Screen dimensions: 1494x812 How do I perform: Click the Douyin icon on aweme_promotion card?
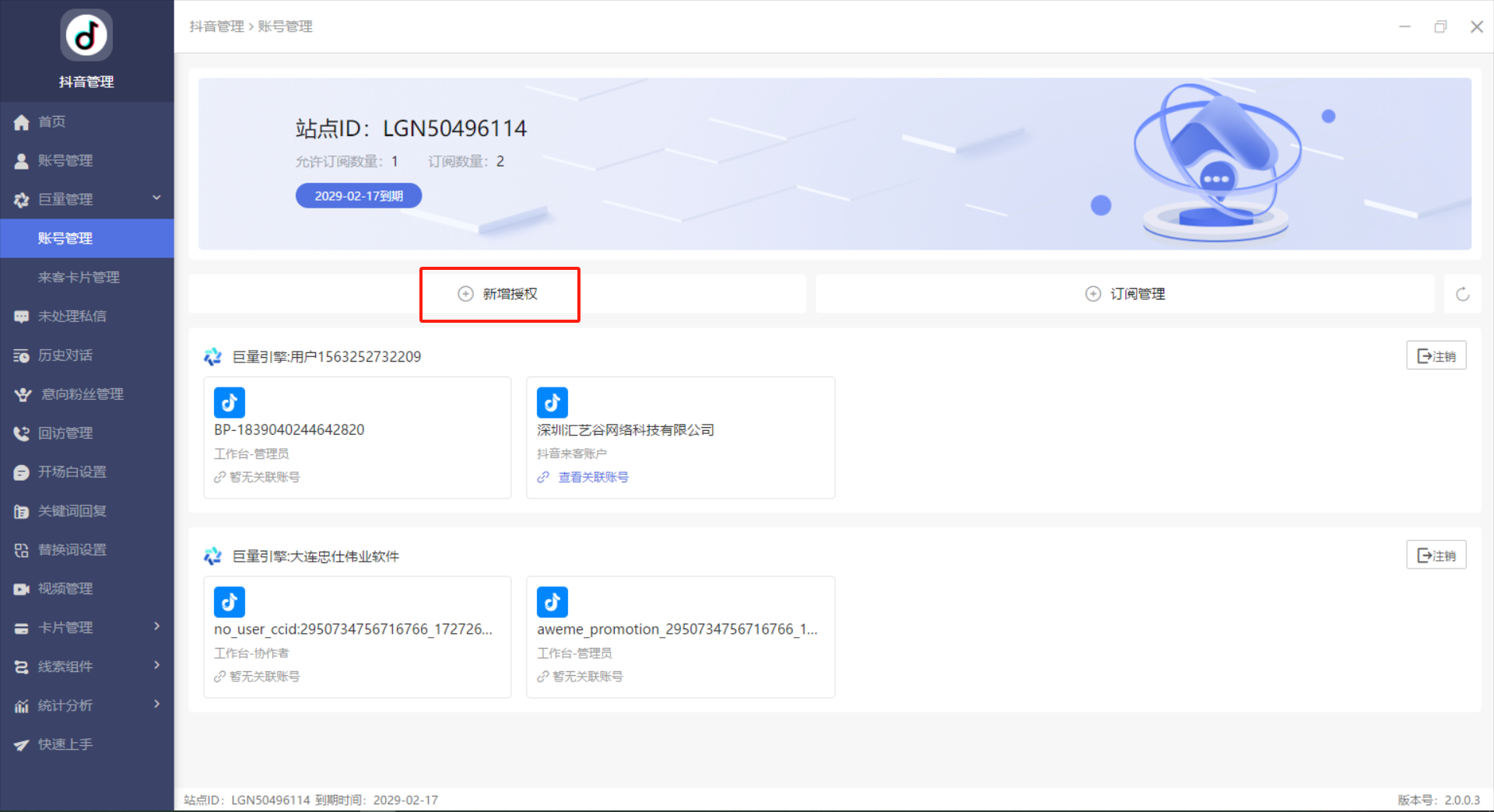[552, 602]
